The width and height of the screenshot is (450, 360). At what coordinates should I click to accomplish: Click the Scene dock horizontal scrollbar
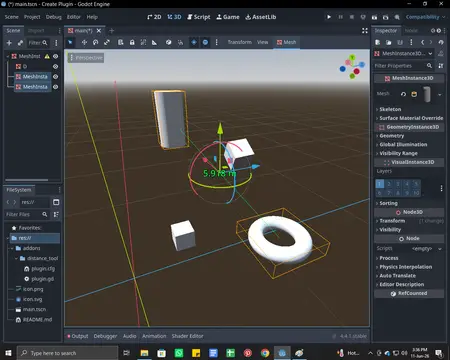(x=27, y=180)
